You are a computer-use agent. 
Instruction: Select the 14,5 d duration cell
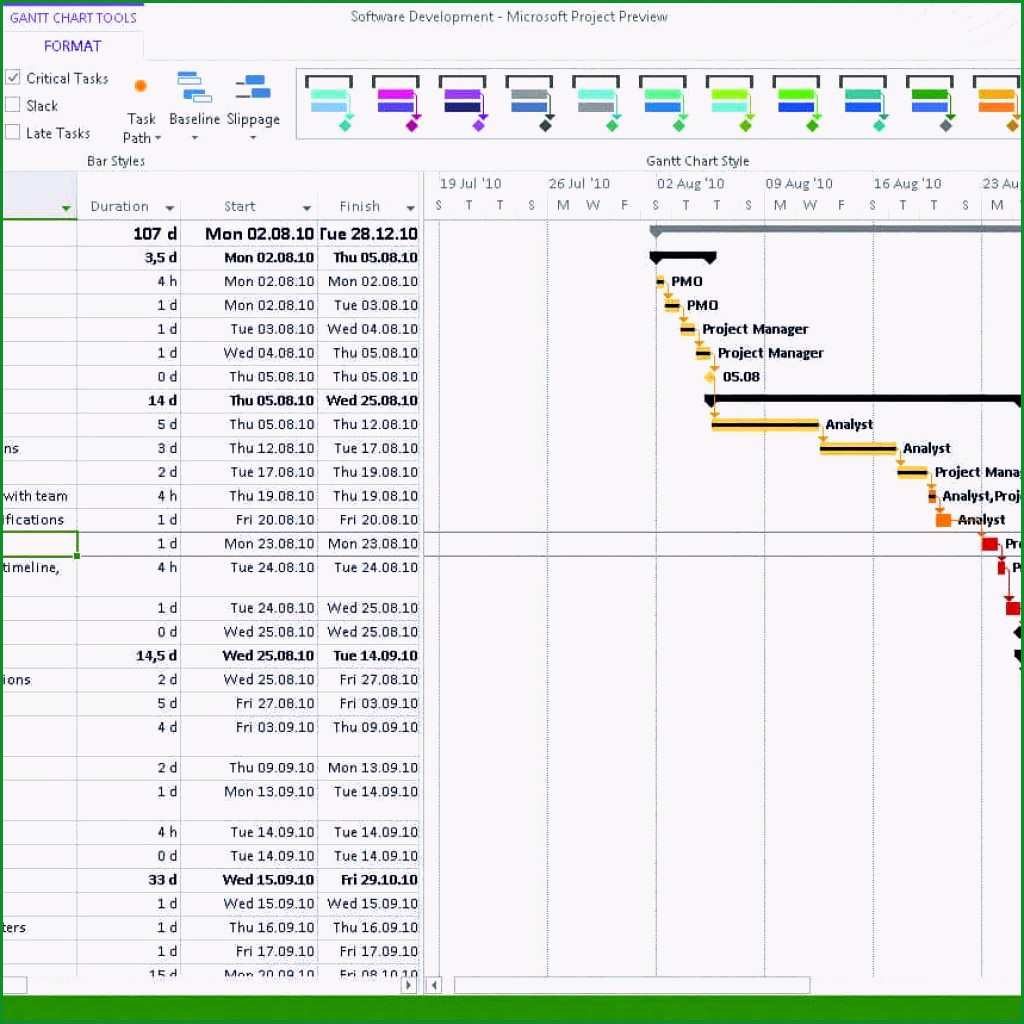[x=129, y=656]
